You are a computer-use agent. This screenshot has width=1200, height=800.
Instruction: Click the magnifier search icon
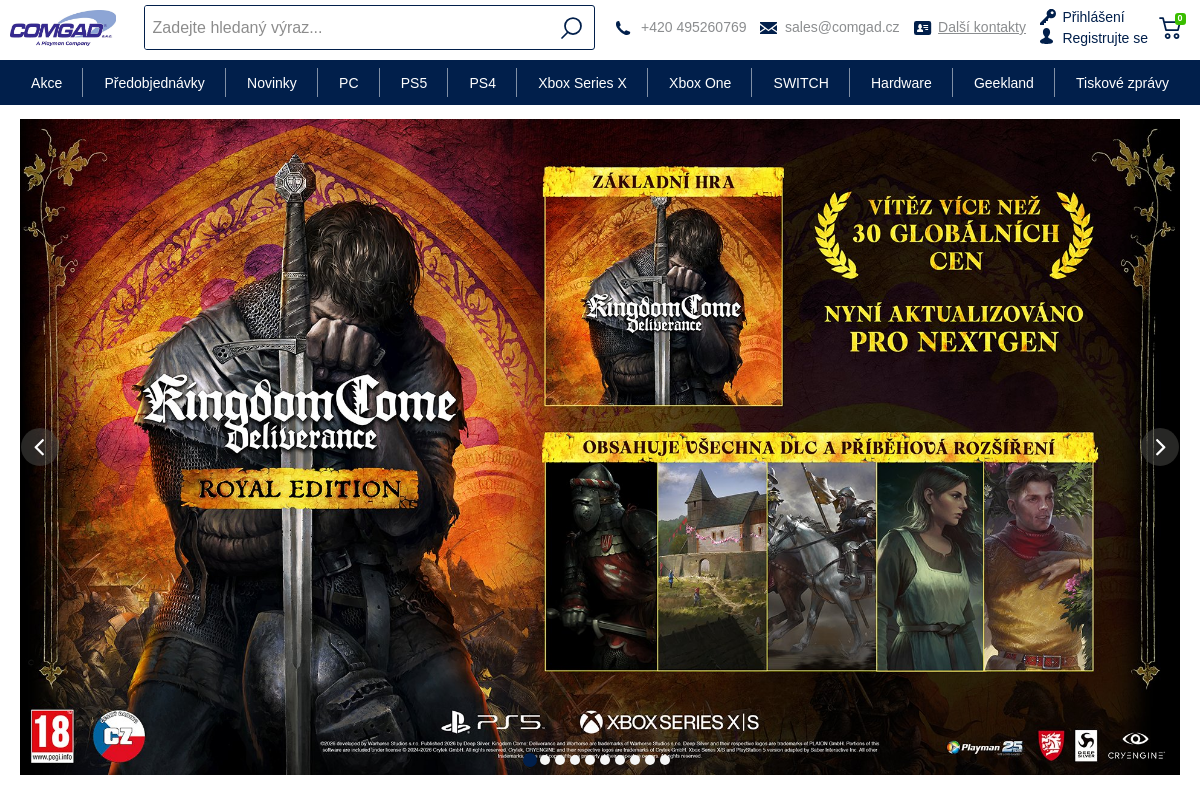pos(571,28)
